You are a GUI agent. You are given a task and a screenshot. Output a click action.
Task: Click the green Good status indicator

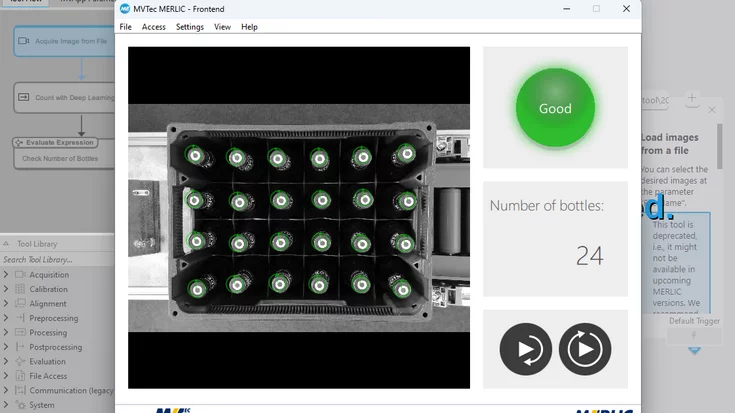[555, 108]
